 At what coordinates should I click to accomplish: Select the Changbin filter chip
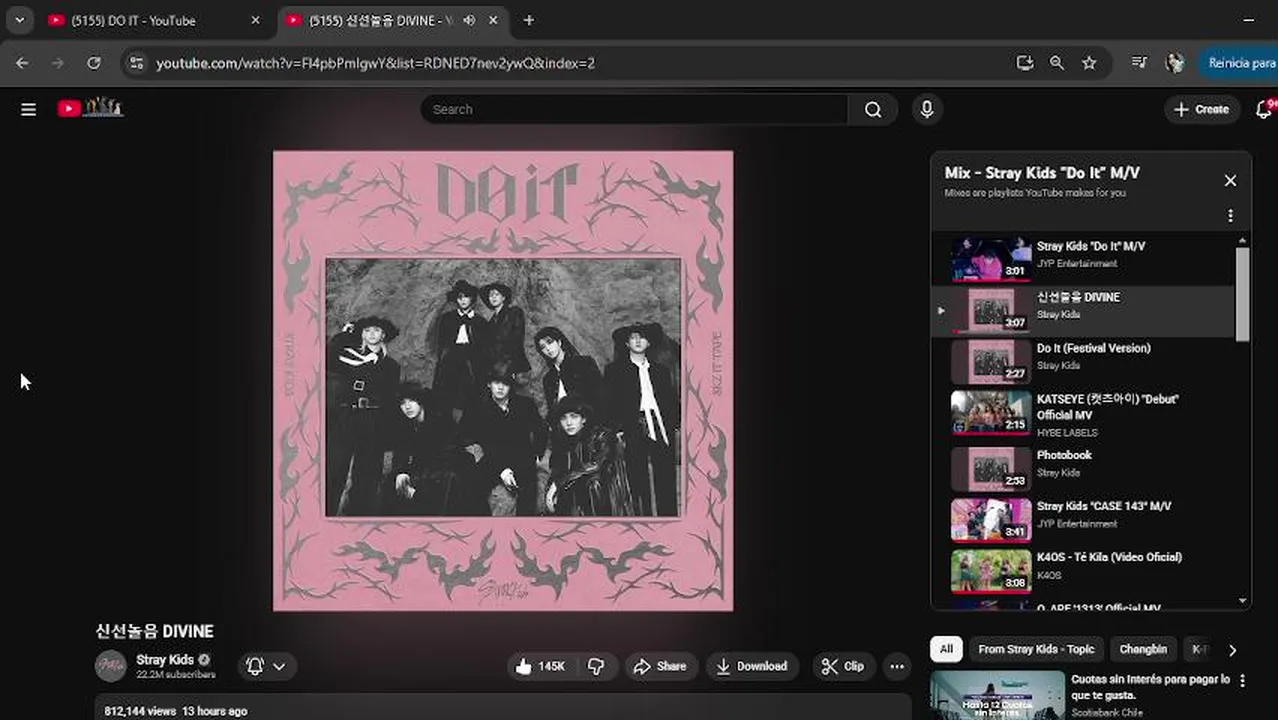click(x=1143, y=649)
